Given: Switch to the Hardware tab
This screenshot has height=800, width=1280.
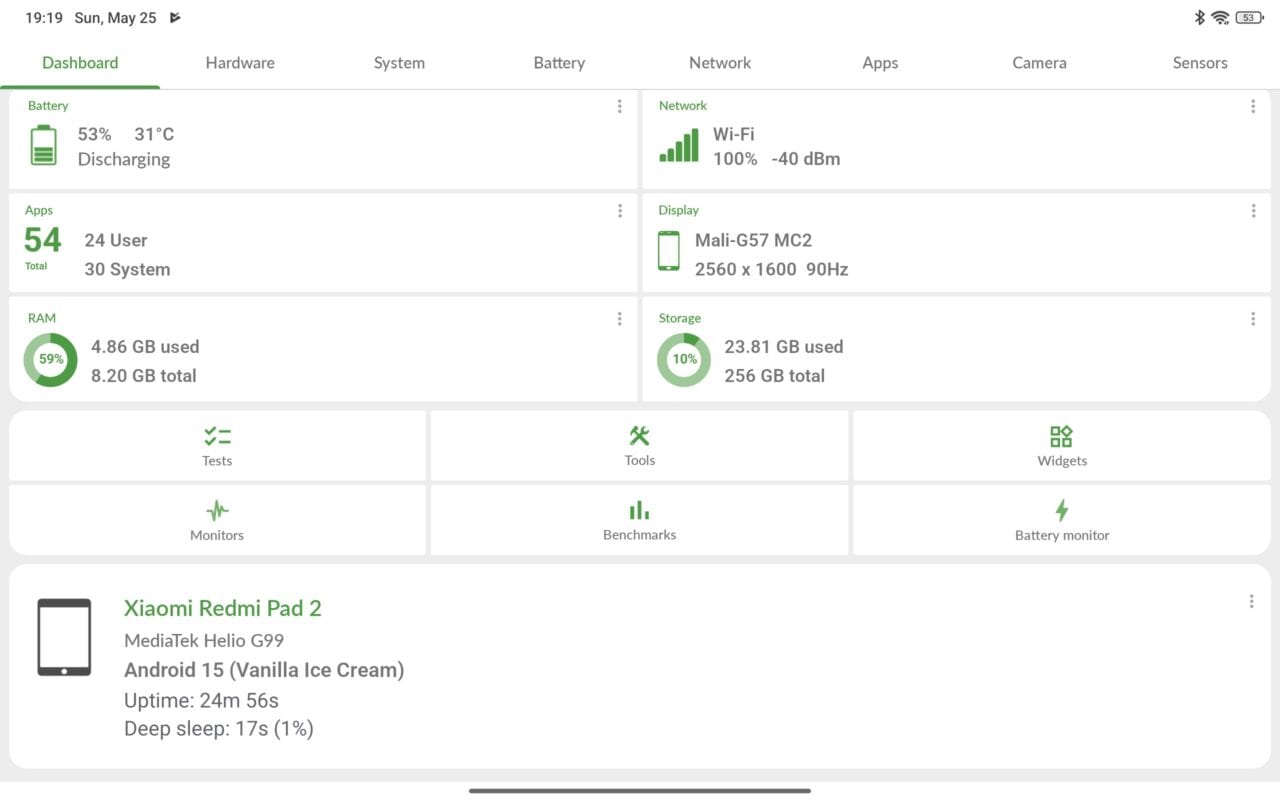Looking at the screenshot, I should pos(240,63).
